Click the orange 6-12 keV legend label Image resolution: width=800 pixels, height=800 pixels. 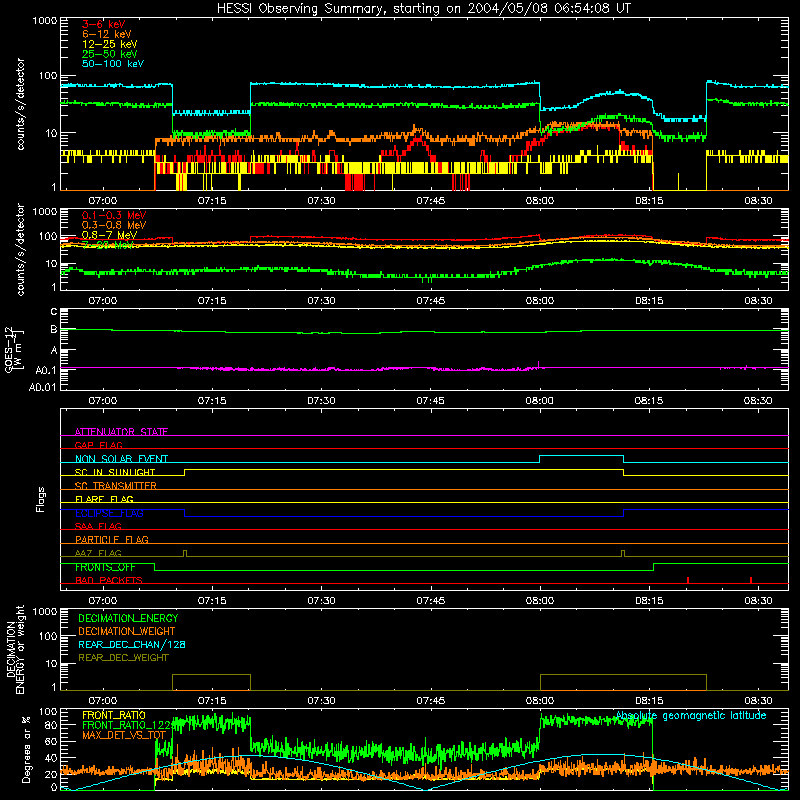tap(107, 34)
